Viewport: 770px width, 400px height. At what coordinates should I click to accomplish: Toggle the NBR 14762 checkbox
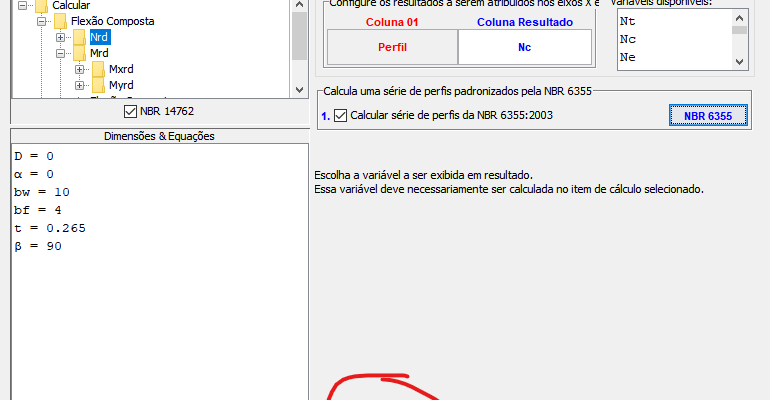pyautogui.click(x=130, y=111)
